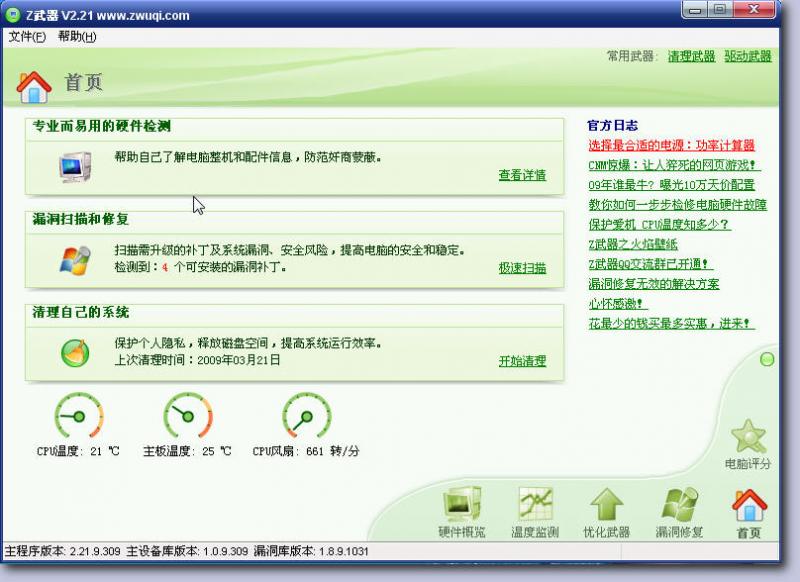Click the small green circle button at right edge

pyautogui.click(x=767, y=360)
